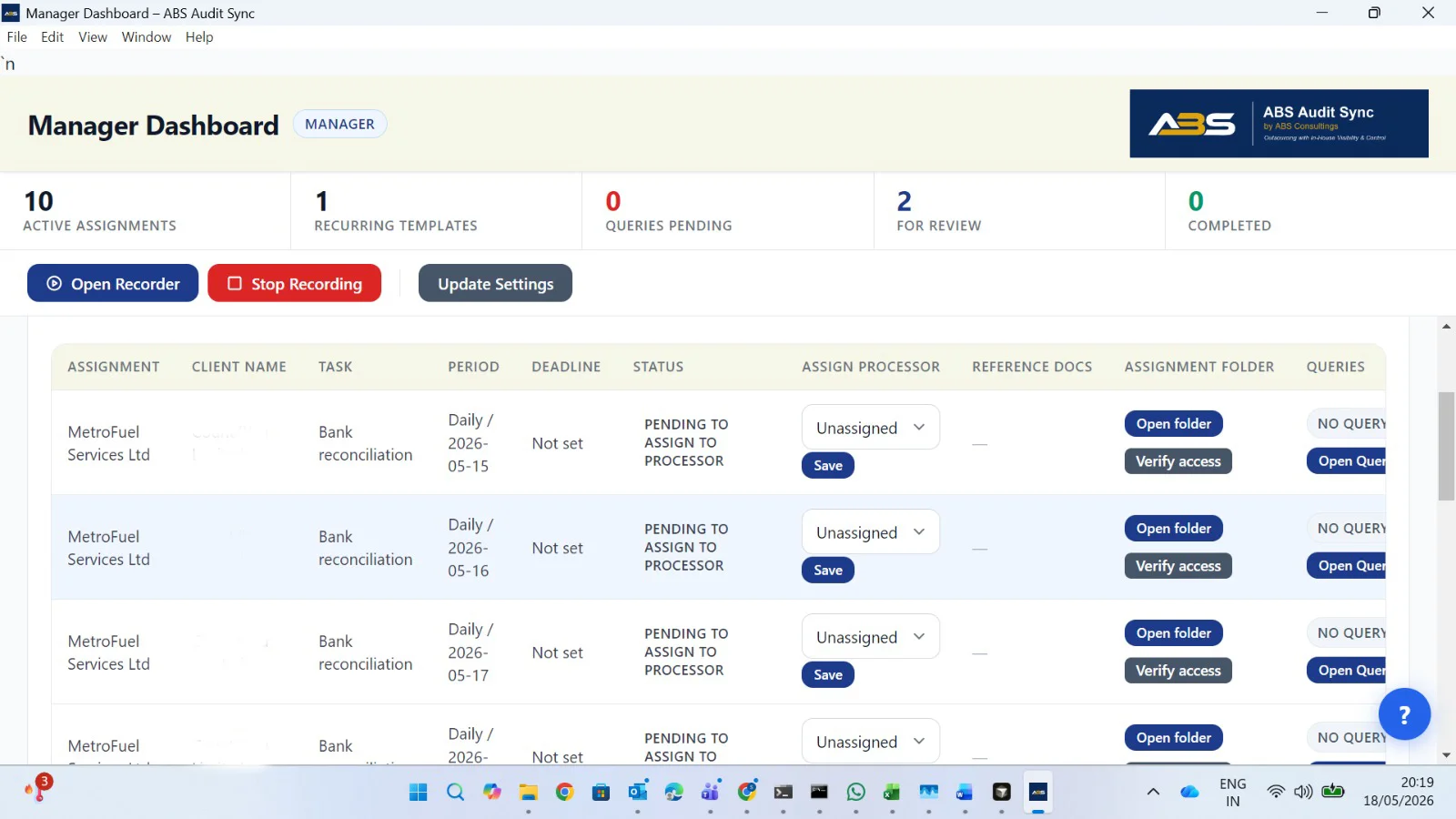Save processor for the 05-17 assignment

pyautogui.click(x=828, y=674)
